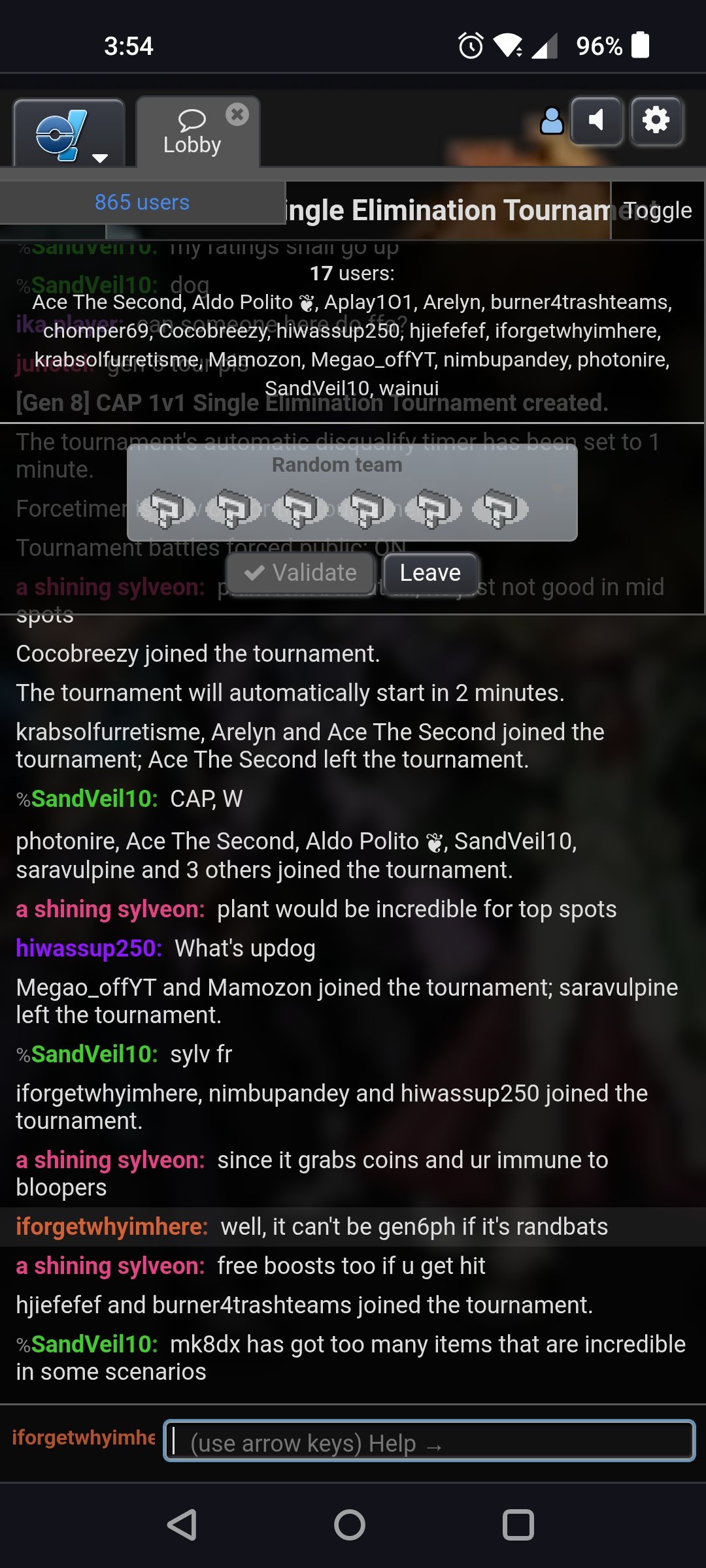706x1568 pixels.
Task: Click the Validate team button
Action: (x=301, y=573)
